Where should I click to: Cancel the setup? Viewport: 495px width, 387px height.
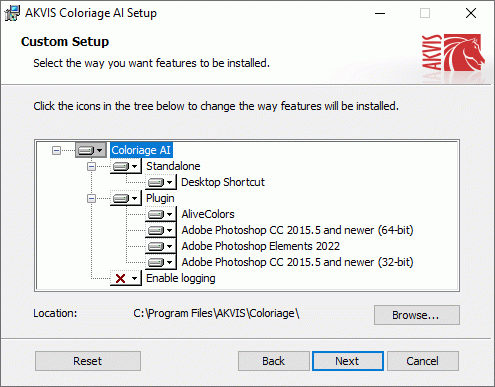[x=423, y=361]
